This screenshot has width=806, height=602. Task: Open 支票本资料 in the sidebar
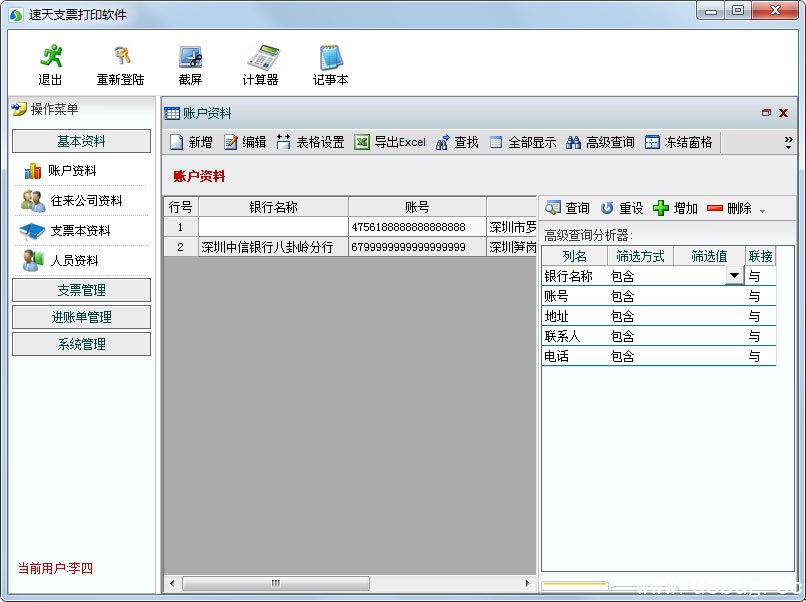pos(80,231)
